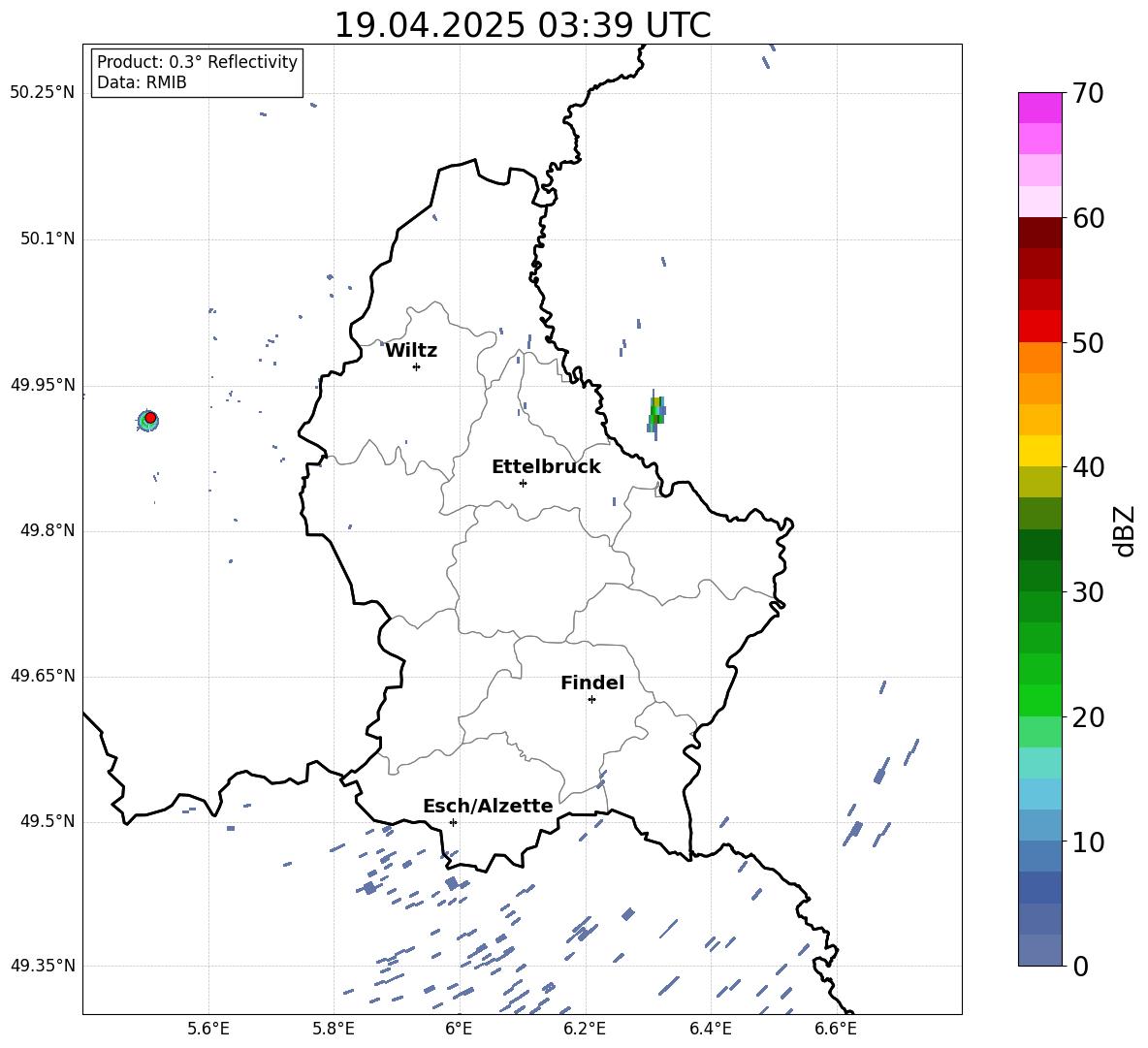Image resolution: width=1148 pixels, height=1048 pixels.
Task: Click the magenta top colorbar segment
Action: tap(1039, 108)
